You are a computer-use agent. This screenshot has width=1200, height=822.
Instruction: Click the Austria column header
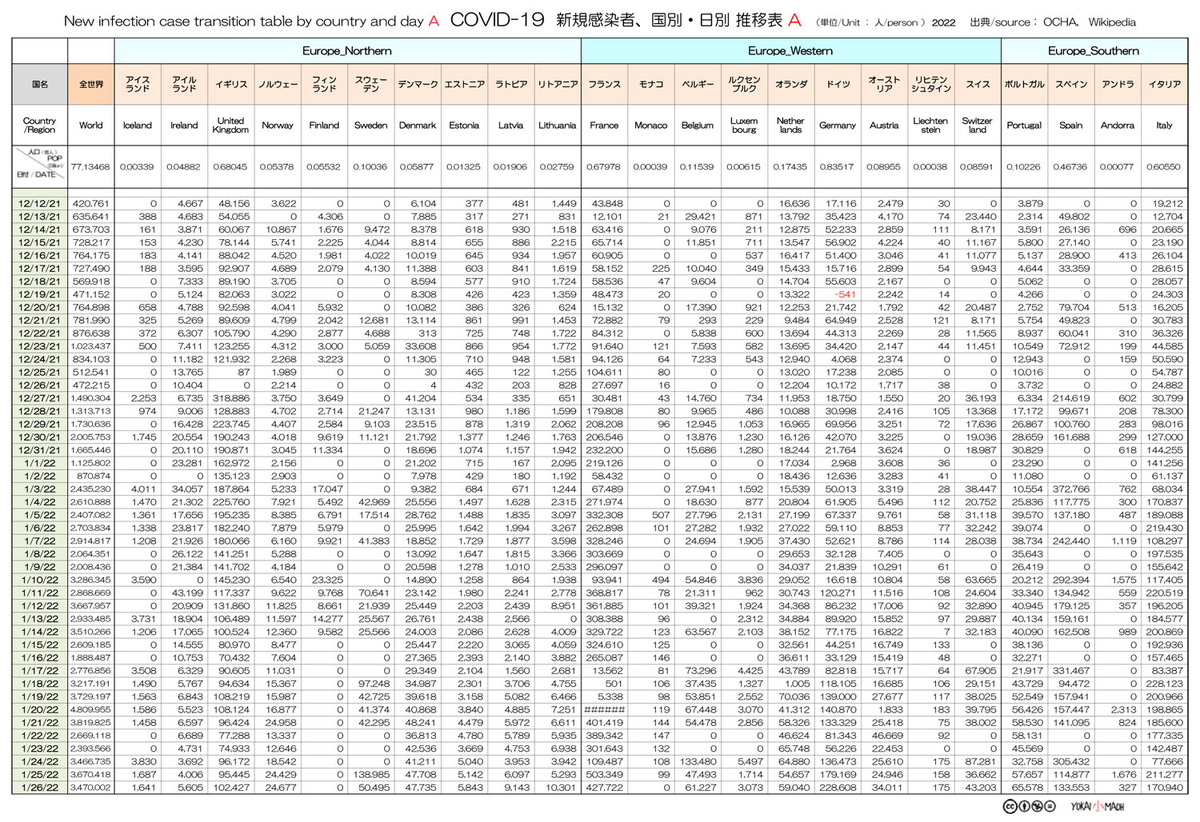[x=884, y=126]
